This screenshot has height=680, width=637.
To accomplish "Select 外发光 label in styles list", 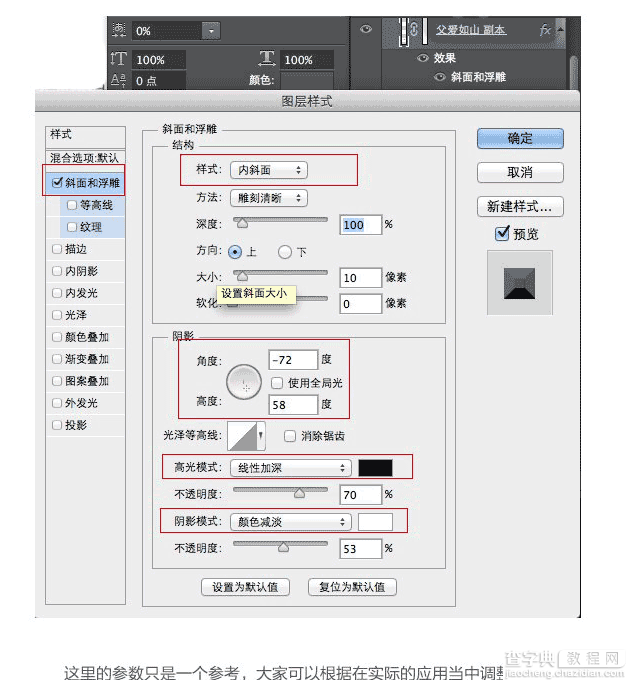I will tap(81, 403).
